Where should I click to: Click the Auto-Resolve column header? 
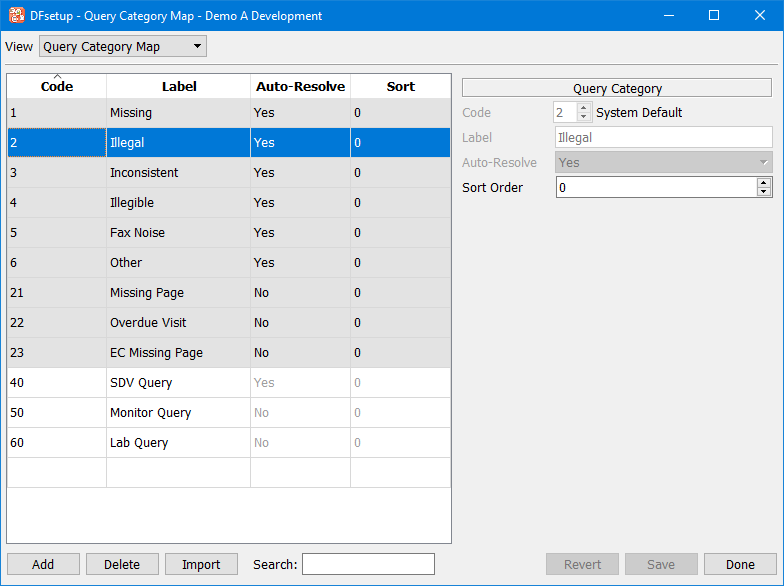click(300, 87)
